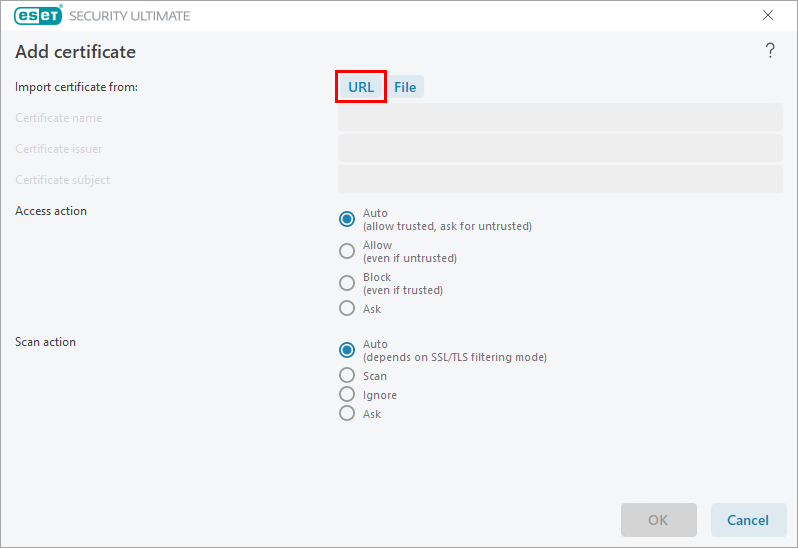Click the SECURITY ULTIMATE title text
This screenshot has width=798, height=548.
pos(129,16)
